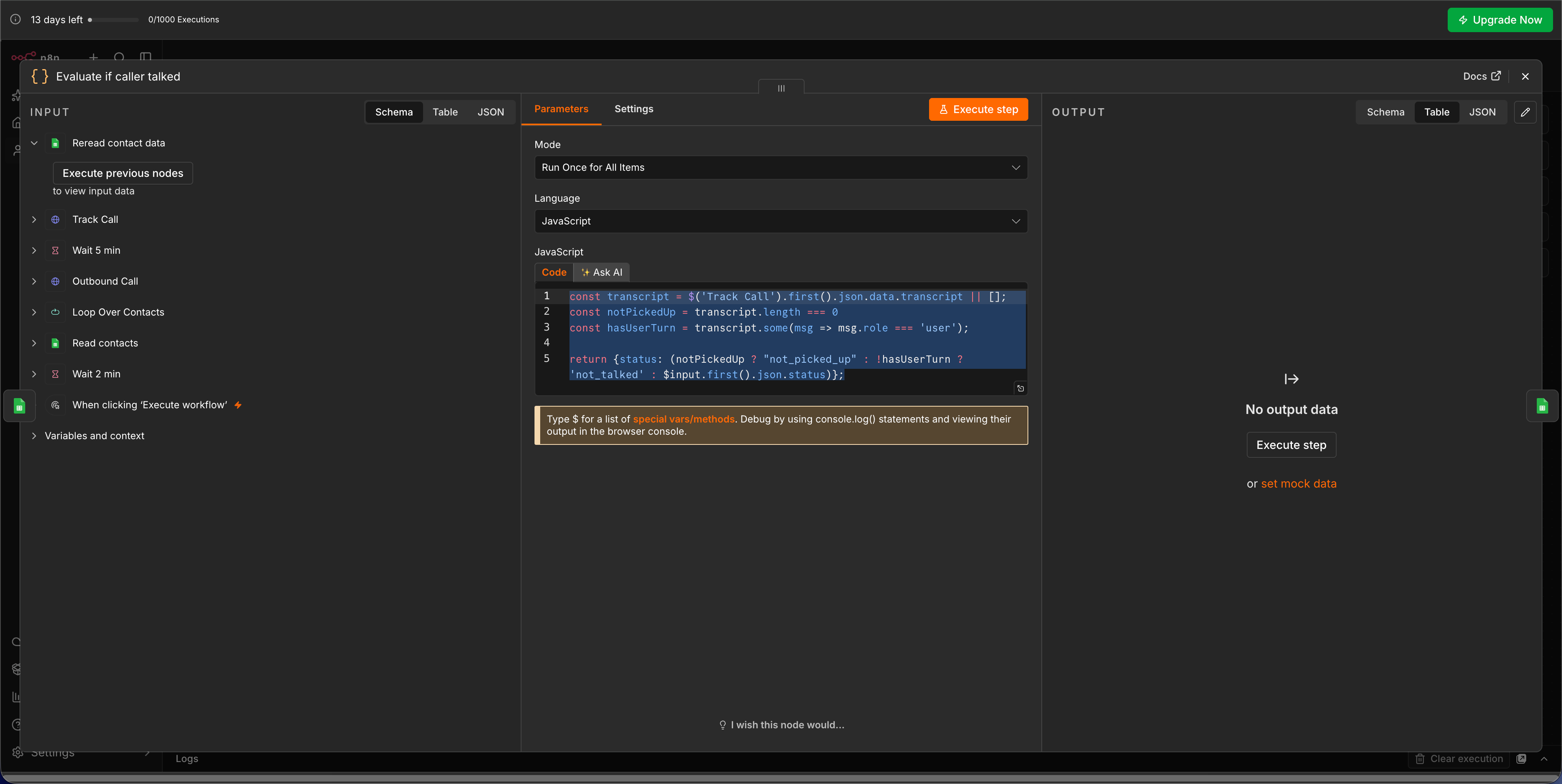Click the Read contacts sheets icon
The height and width of the screenshot is (784, 1562).
55,343
